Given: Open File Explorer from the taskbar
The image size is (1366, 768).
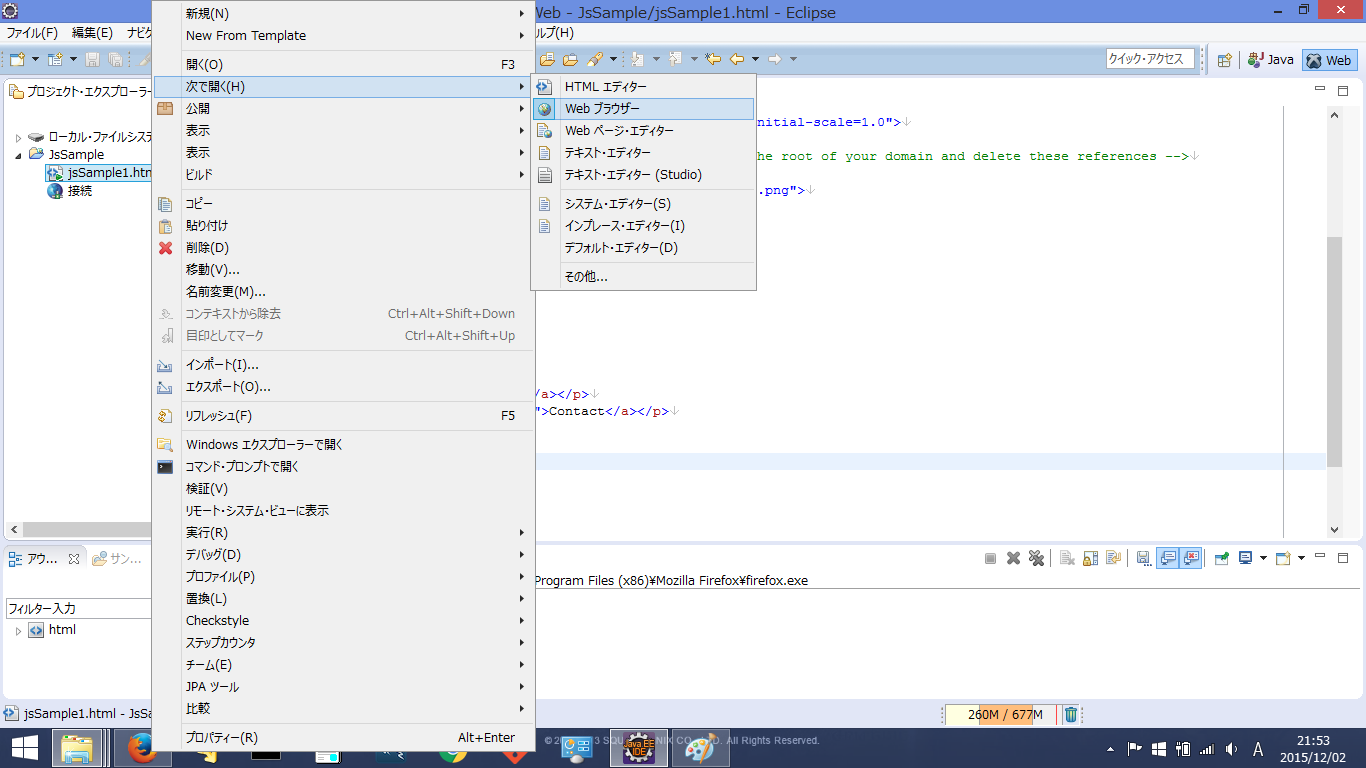Looking at the screenshot, I should click(x=78, y=748).
